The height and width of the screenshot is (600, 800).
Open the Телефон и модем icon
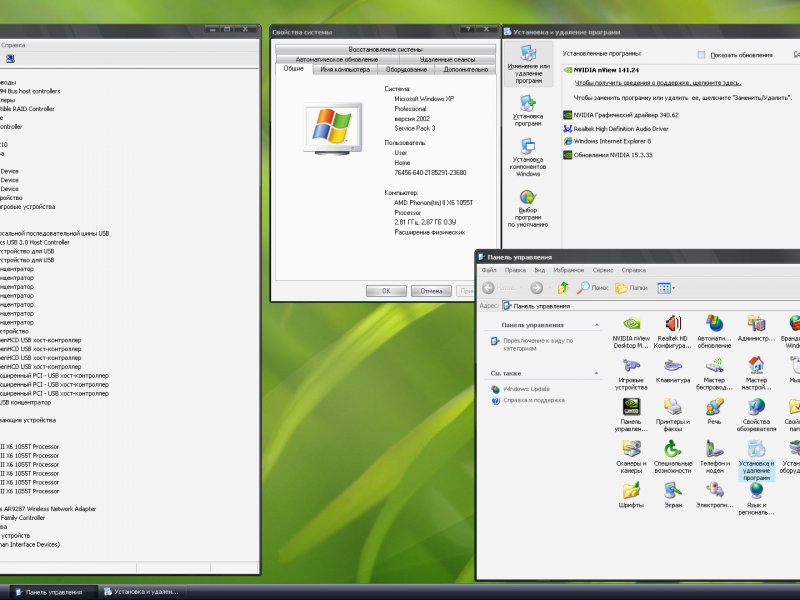click(x=714, y=457)
